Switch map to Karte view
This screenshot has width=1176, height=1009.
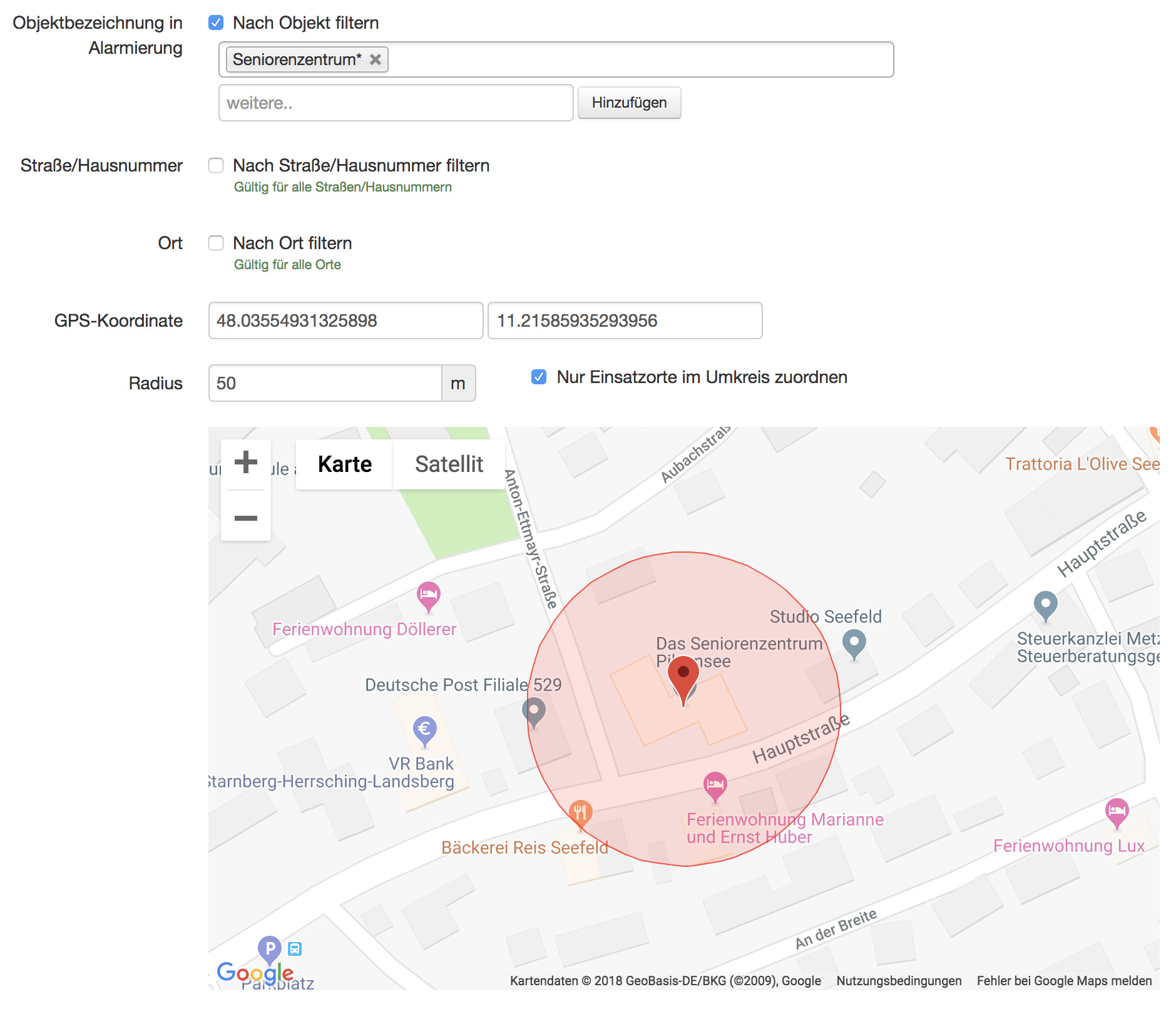pos(344,464)
